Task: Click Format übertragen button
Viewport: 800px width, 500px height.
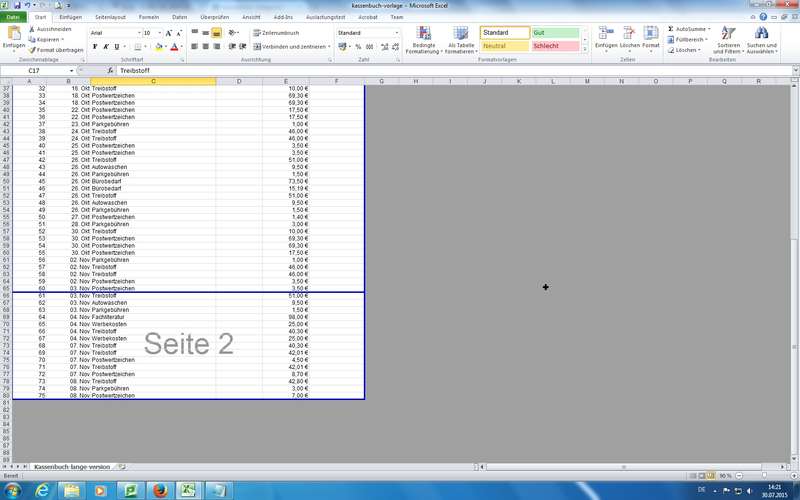Action: (x=58, y=49)
